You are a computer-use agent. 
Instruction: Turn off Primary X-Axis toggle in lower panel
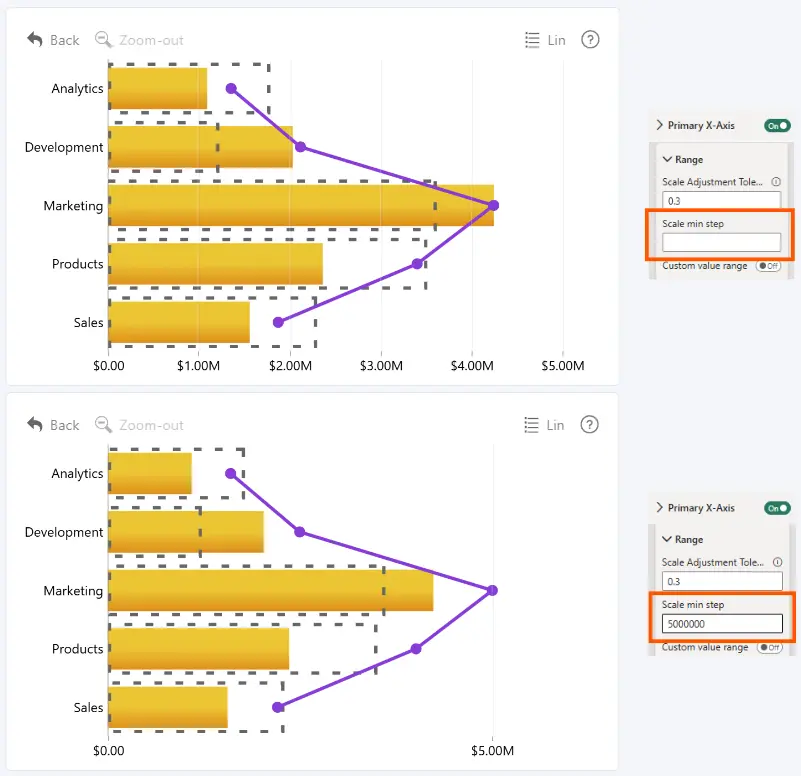point(777,508)
